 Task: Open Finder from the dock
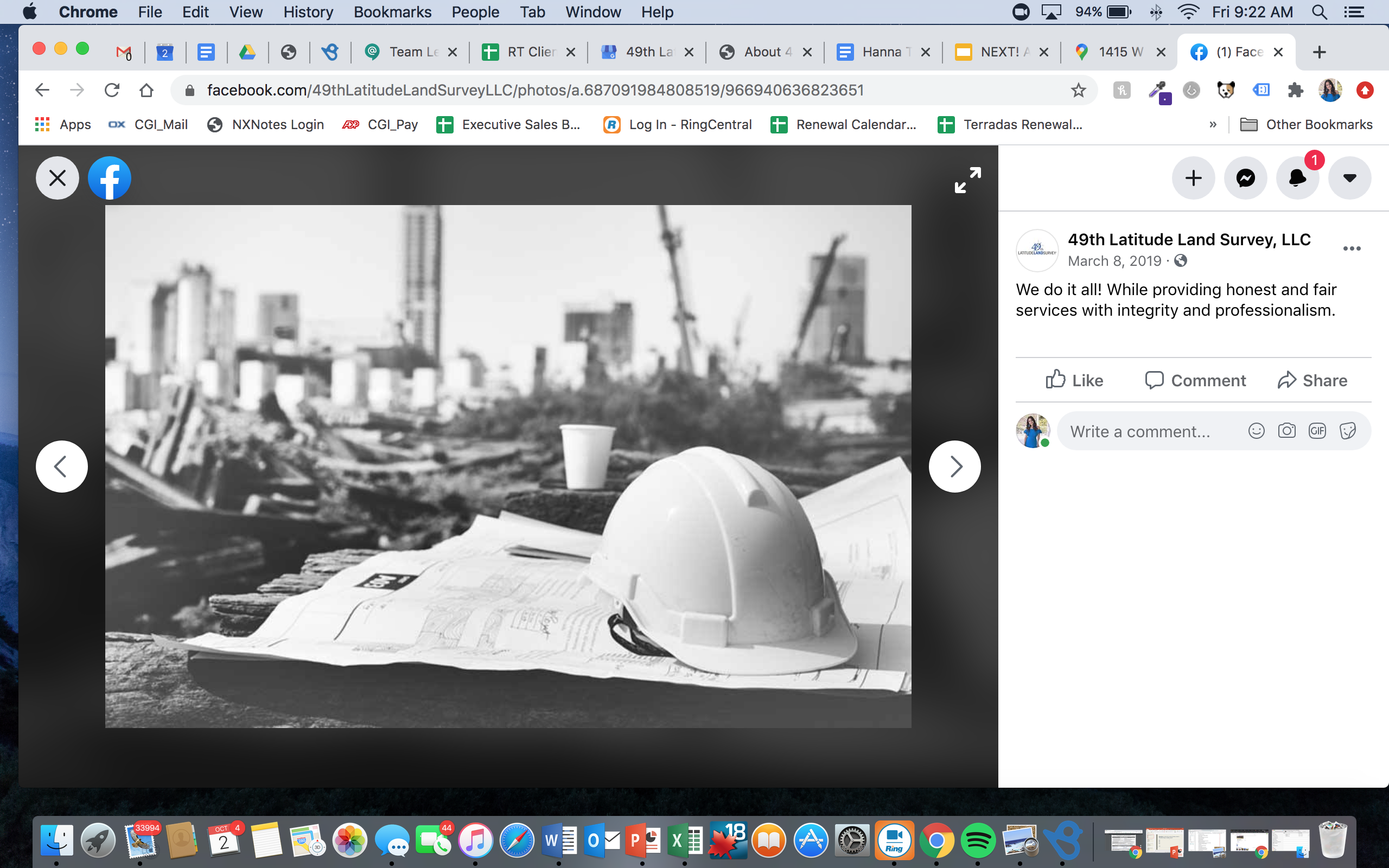pyautogui.click(x=57, y=841)
